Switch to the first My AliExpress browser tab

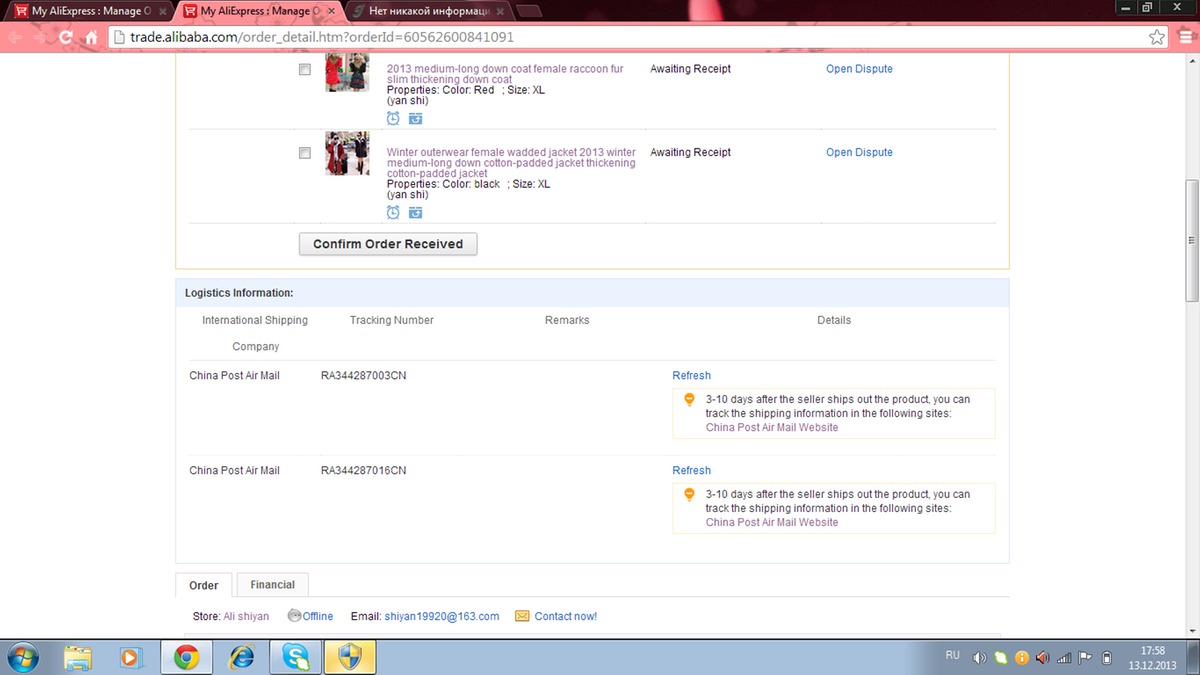(x=85, y=11)
